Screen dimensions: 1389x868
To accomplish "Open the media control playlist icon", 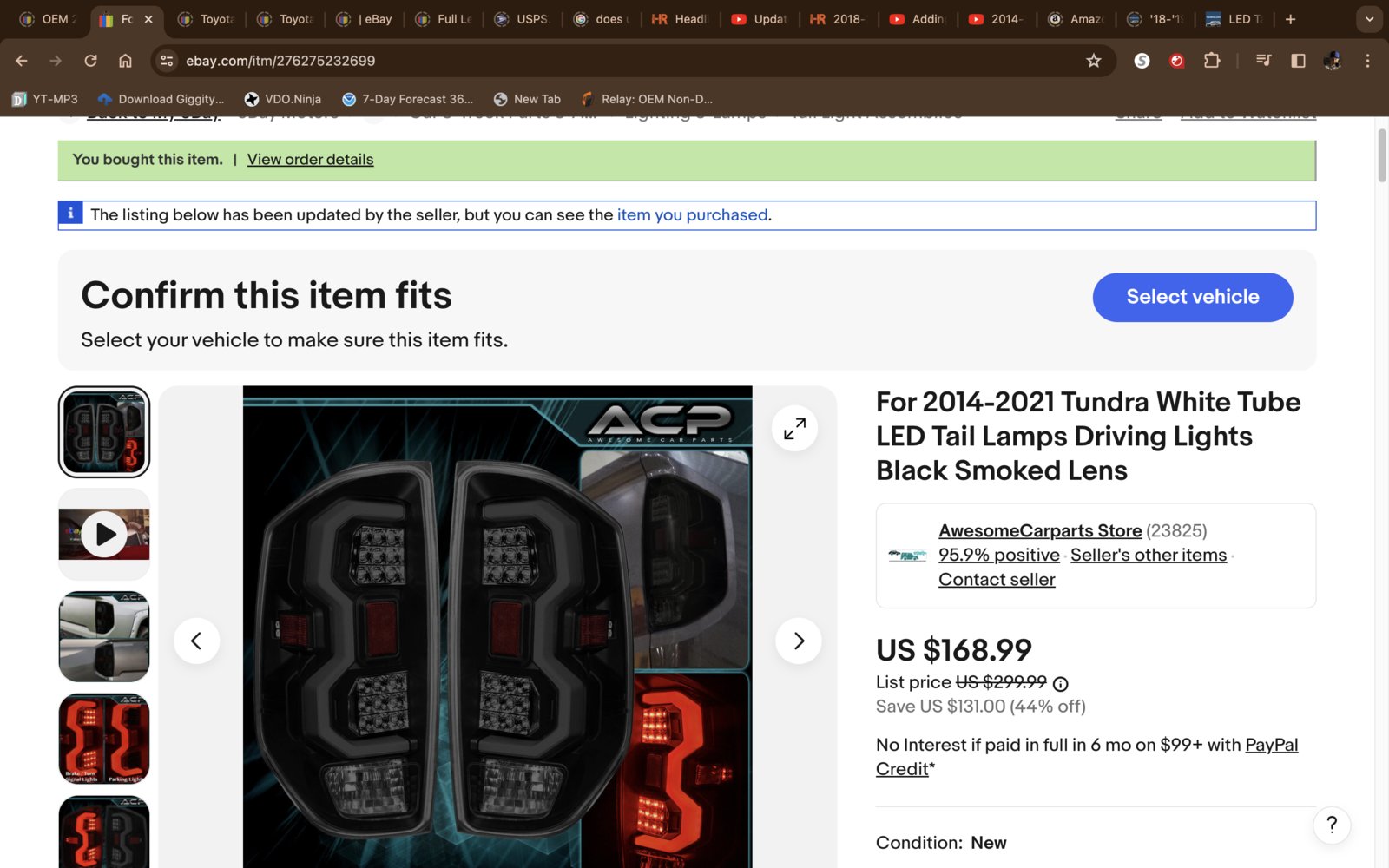I will pyautogui.click(x=1264, y=61).
